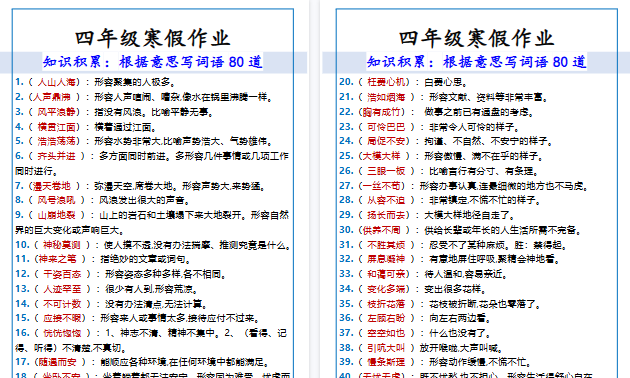The height and width of the screenshot is (378, 630).
Task: Select the red answer 和蔼可亲
Action: pyautogui.click(x=386, y=274)
